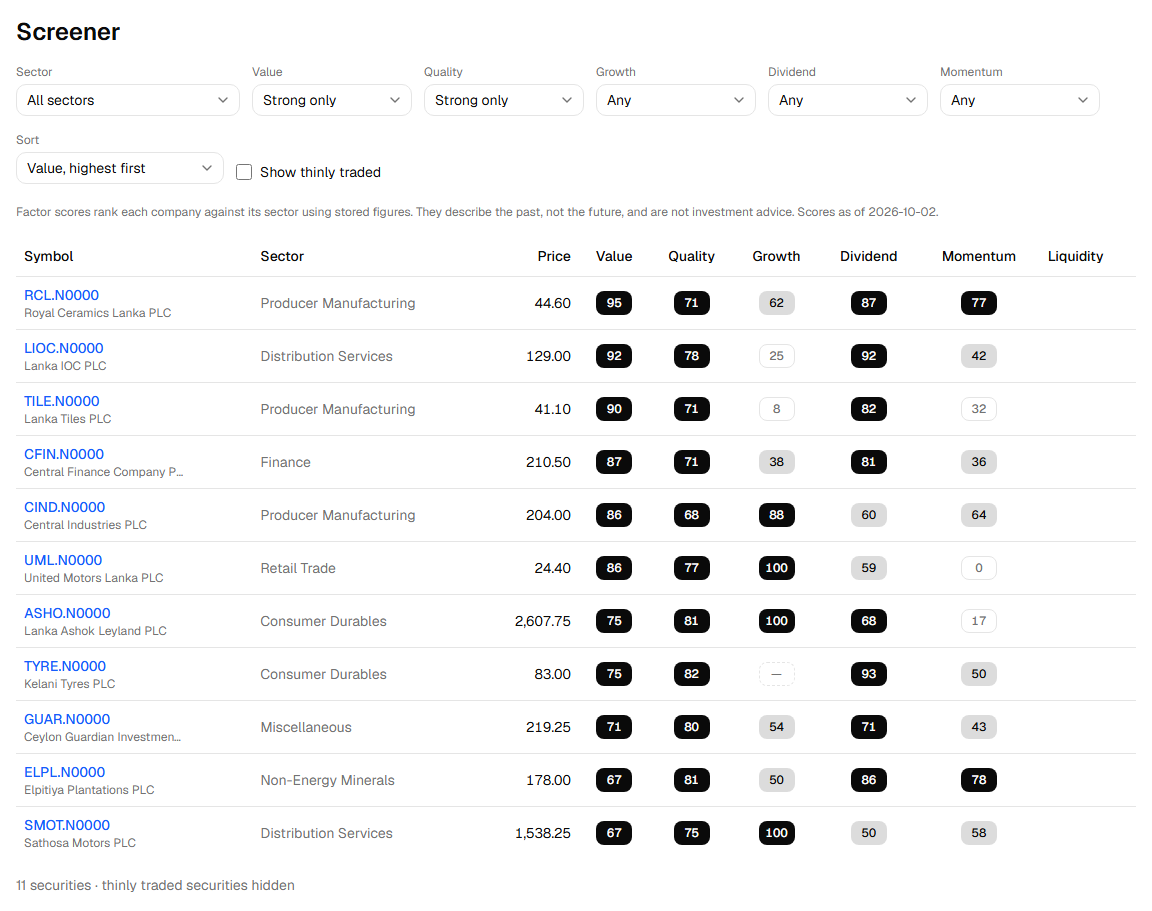Image resolution: width=1152 pixels, height=911 pixels.
Task: Click the Quality column header
Action: pyautogui.click(x=691, y=256)
